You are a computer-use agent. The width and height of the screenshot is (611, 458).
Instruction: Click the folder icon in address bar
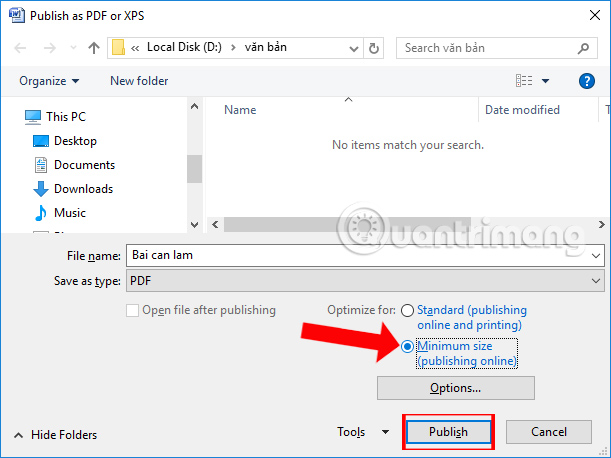[x=118, y=48]
